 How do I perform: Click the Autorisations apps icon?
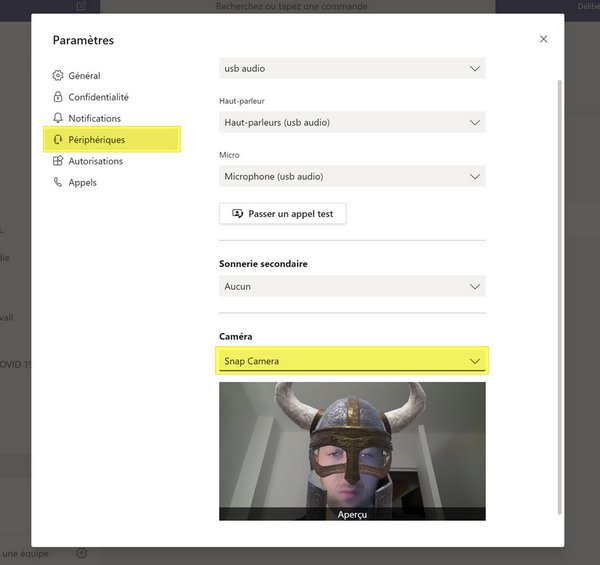[x=58, y=161]
